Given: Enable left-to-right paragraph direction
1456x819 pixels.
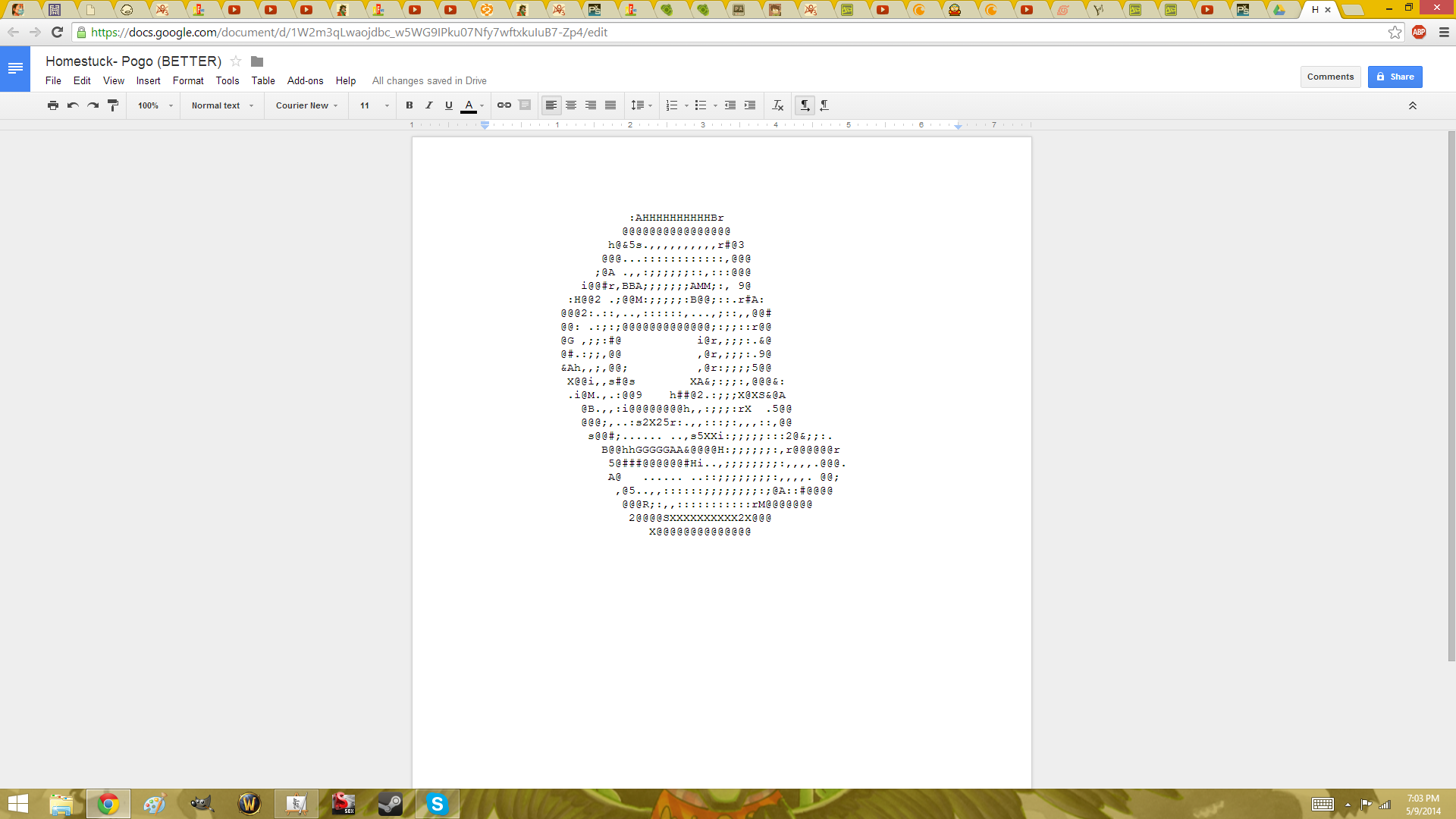Looking at the screenshot, I should pyautogui.click(x=805, y=105).
